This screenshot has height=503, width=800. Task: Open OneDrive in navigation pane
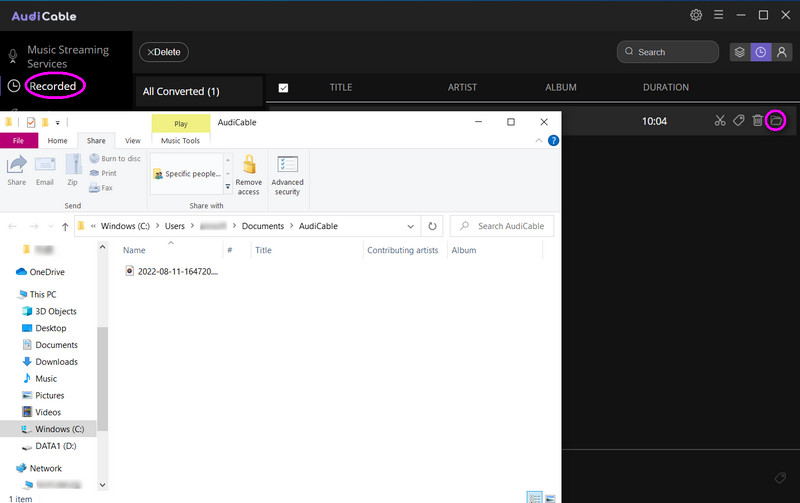tap(41, 272)
